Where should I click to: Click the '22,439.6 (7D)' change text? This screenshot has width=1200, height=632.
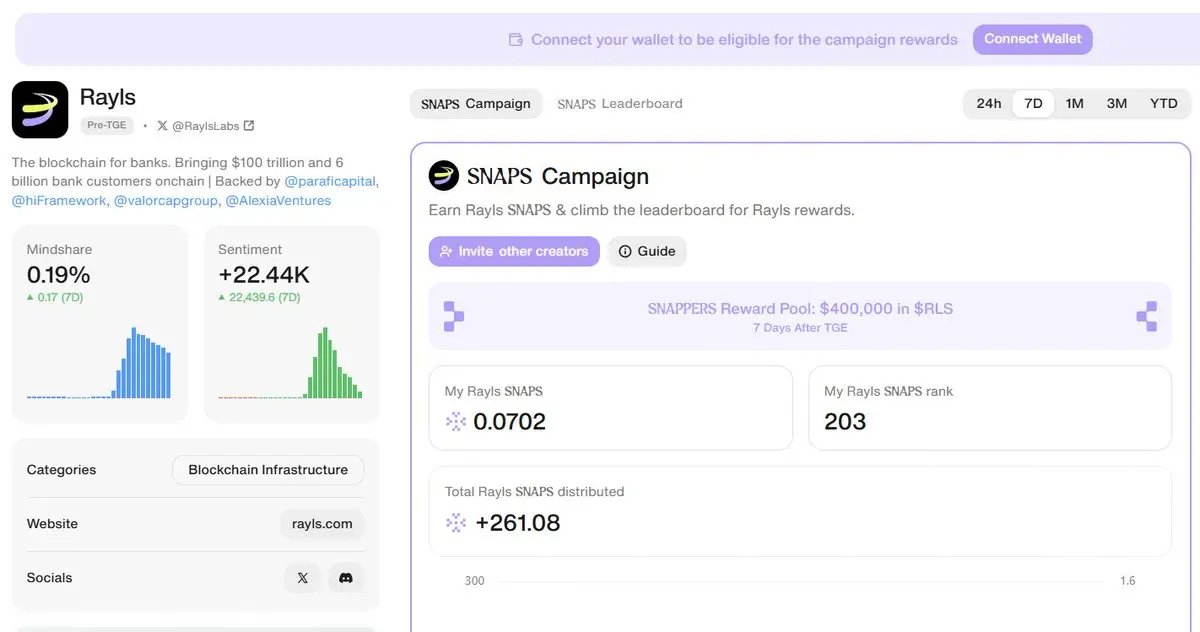(265, 298)
